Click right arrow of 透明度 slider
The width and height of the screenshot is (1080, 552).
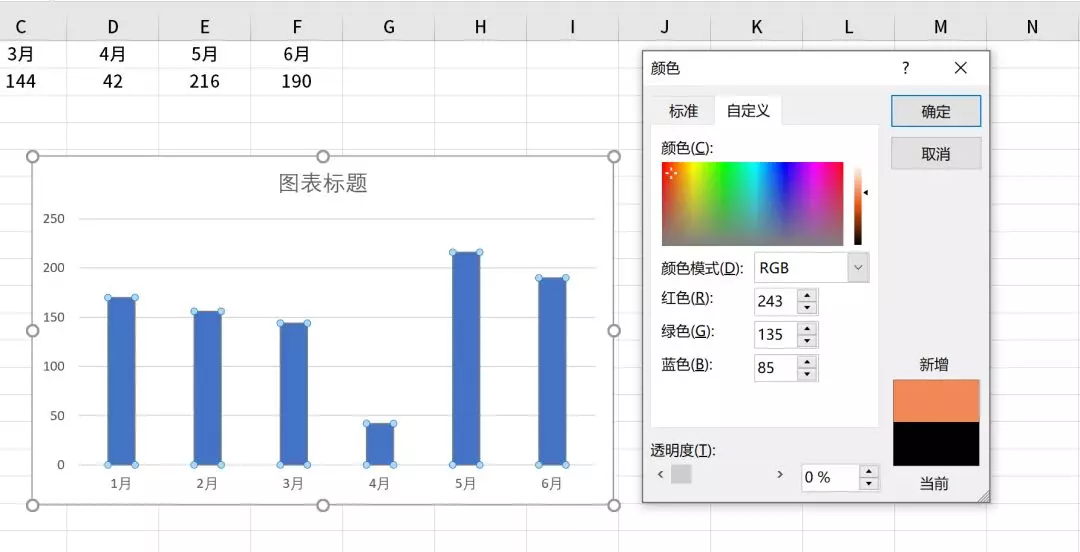(780, 474)
